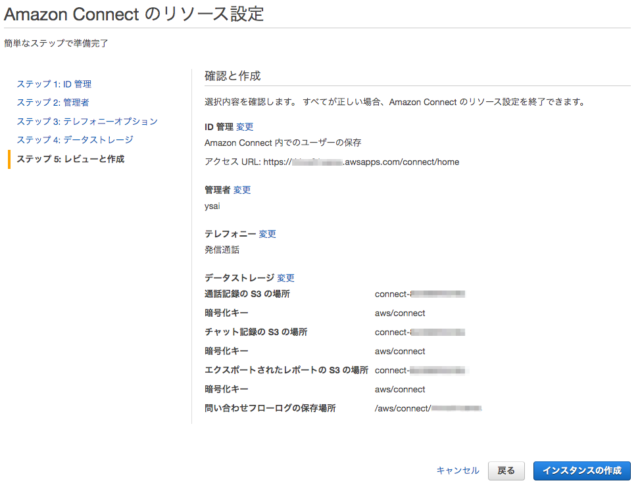This screenshot has height=489, width=640.
Task: Click connect- bucket value for チャット記録
Action: [x=420, y=332]
